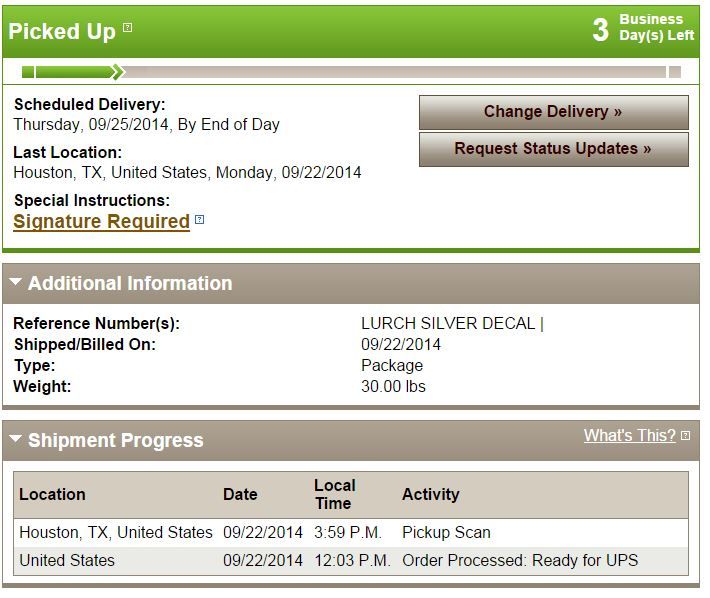Screen dimensions: 710x598
Task: Collapse the Shipment Progress section
Action: tap(15, 438)
